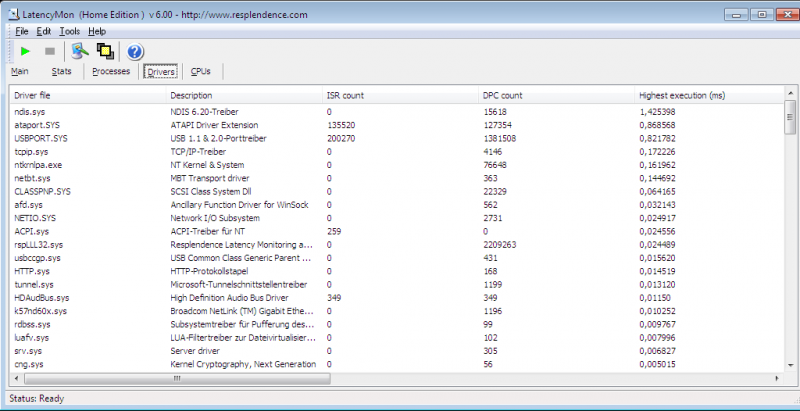The width and height of the screenshot is (800, 411).
Task: Switch to the Stats tab
Action: point(61,72)
